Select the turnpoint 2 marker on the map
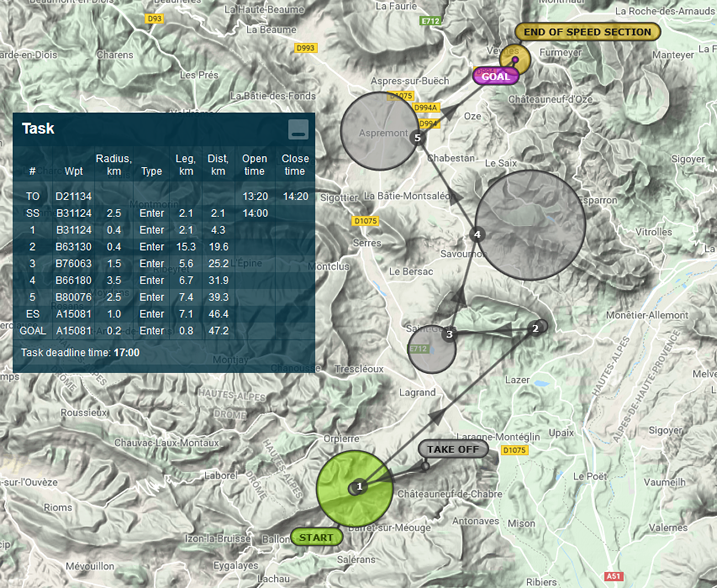Viewport: 717px width, 588px height. [536, 328]
